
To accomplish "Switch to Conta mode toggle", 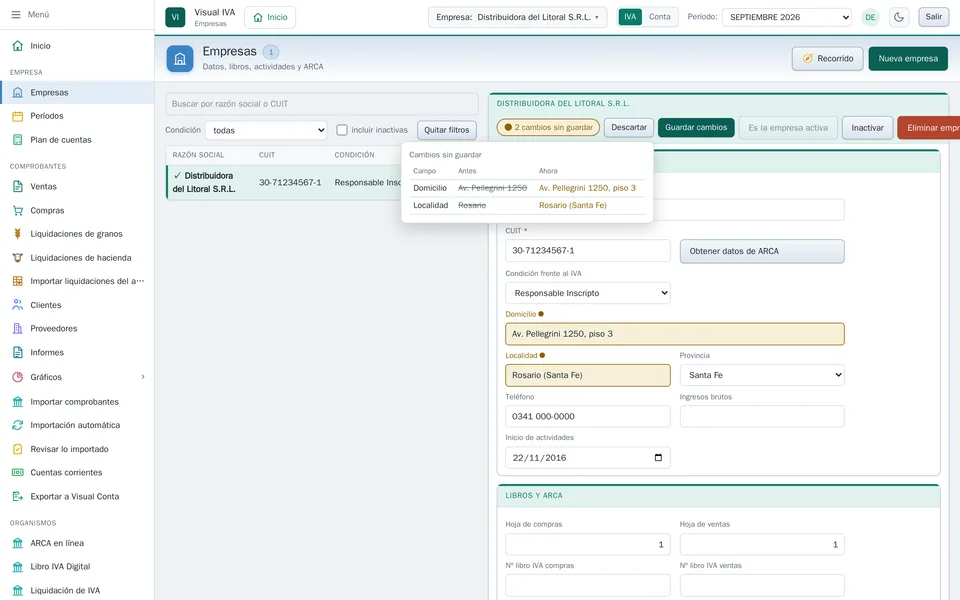I will pos(659,17).
